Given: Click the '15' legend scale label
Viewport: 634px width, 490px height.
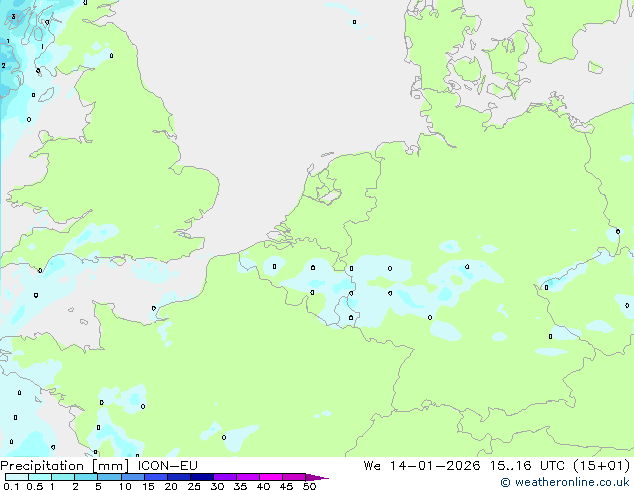Looking at the screenshot, I should [x=148, y=486].
